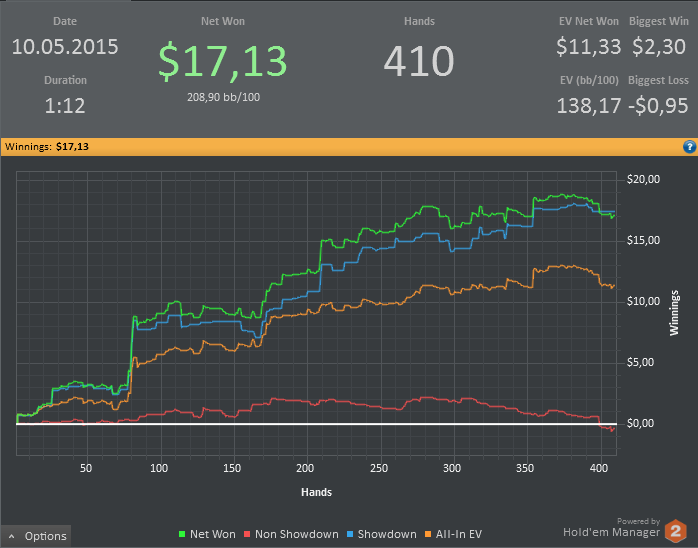698x548 pixels.
Task: Click the $15,00 y-axis tick label
Action: [x=643, y=240]
